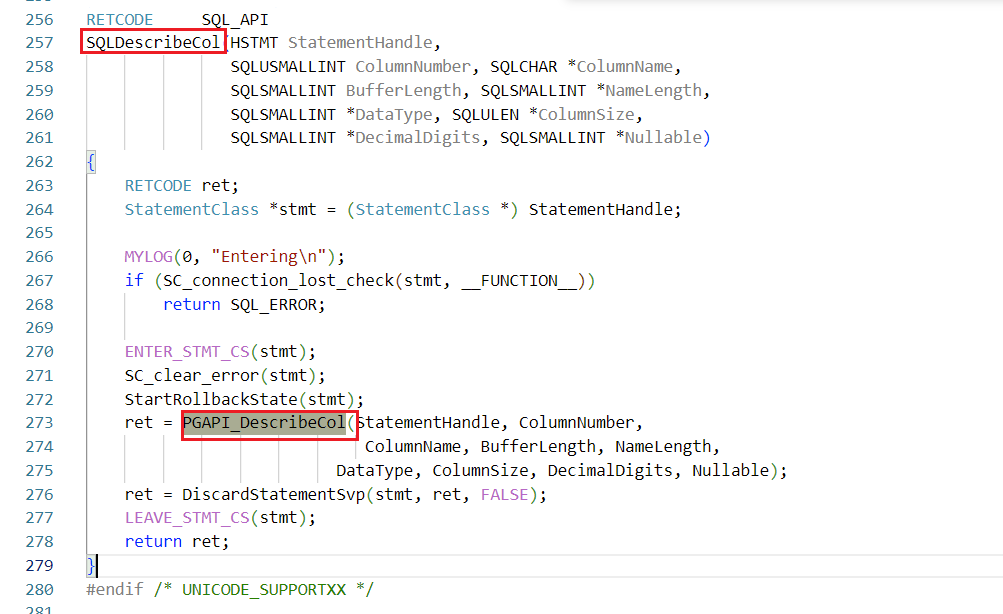This screenshot has height=614, width=1003.
Task: Click line number 273 in the gutter
Action: tap(40, 423)
